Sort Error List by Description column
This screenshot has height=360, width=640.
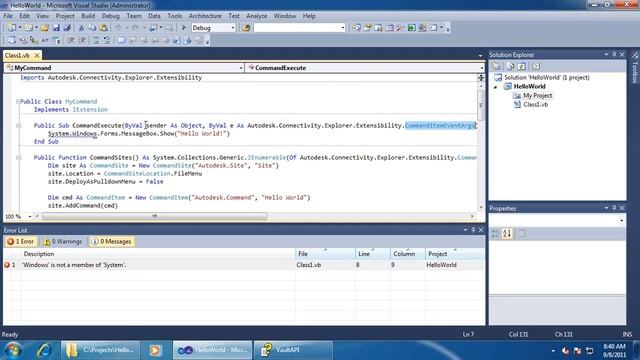[x=158, y=254]
